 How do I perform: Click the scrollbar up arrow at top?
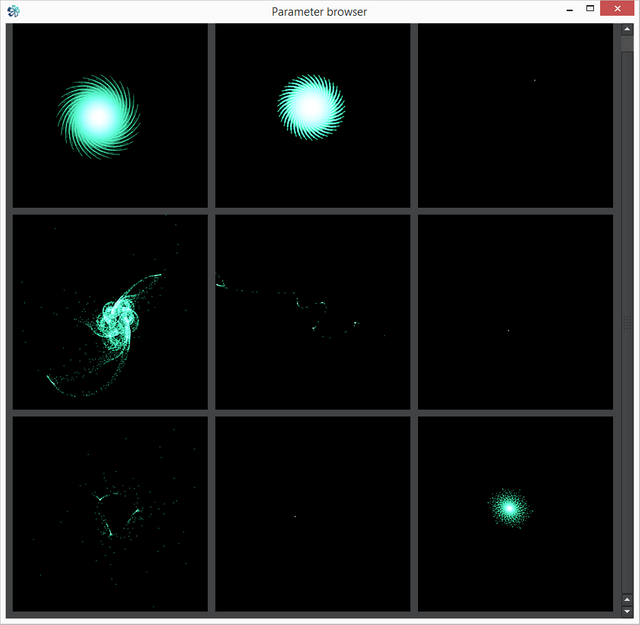click(x=627, y=29)
